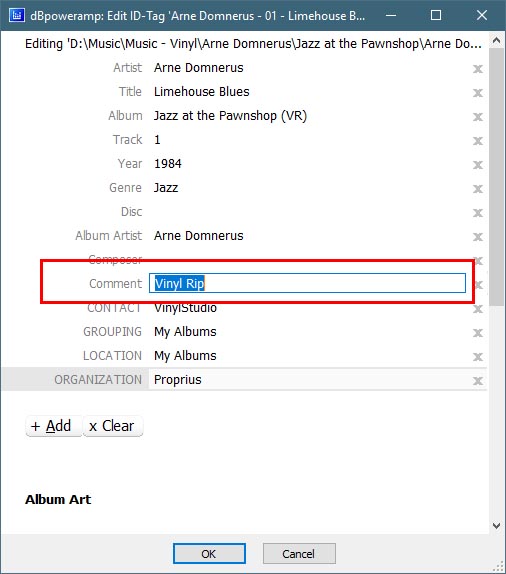Delete the GROUPING tag X icon
This screenshot has width=506, height=574.
coord(477,333)
